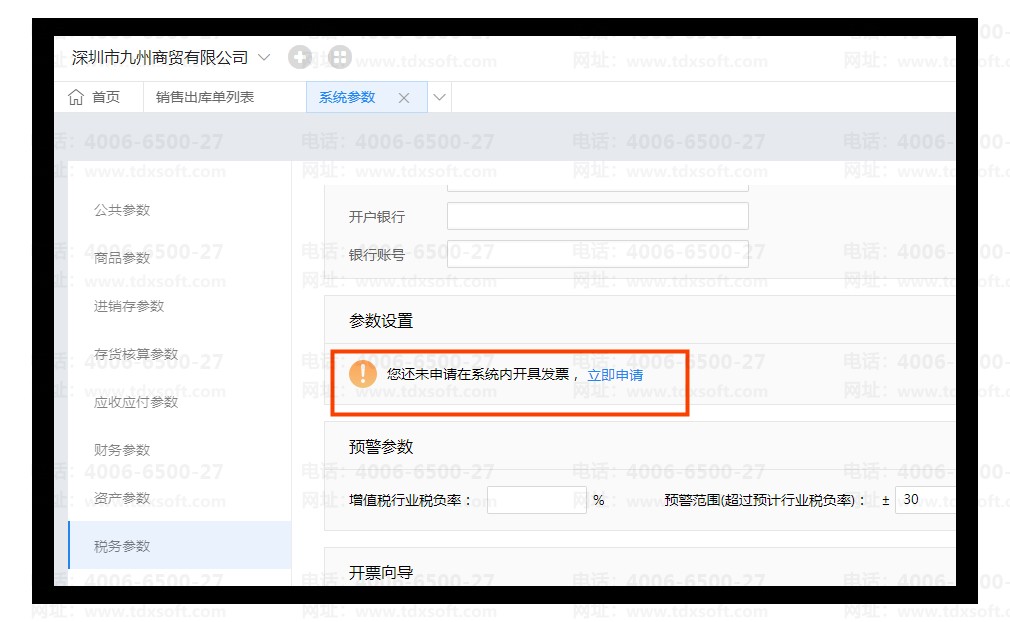Select the 系统参数 tab

[x=347, y=97]
